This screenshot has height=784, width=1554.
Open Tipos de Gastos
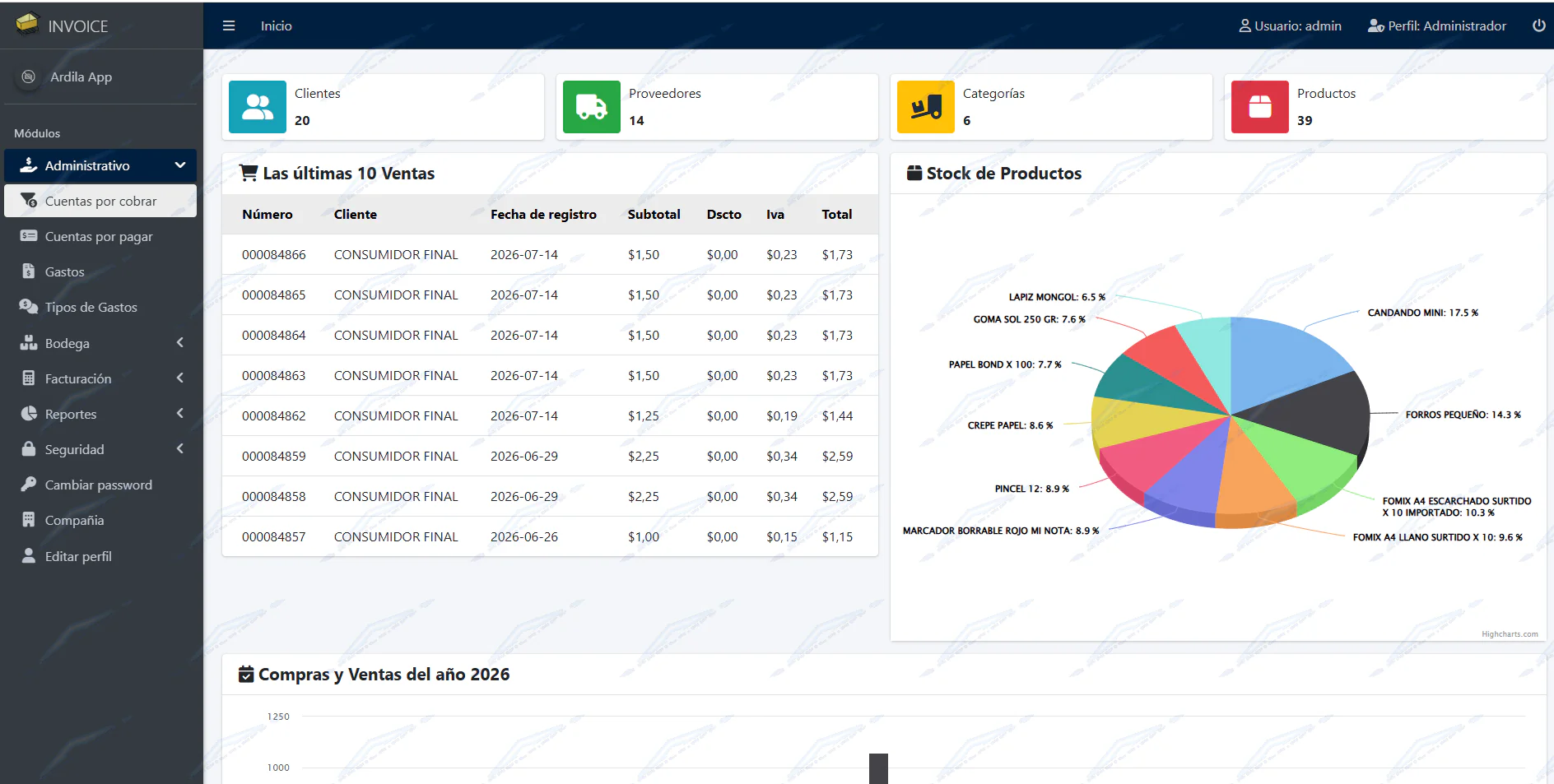[x=100, y=307]
